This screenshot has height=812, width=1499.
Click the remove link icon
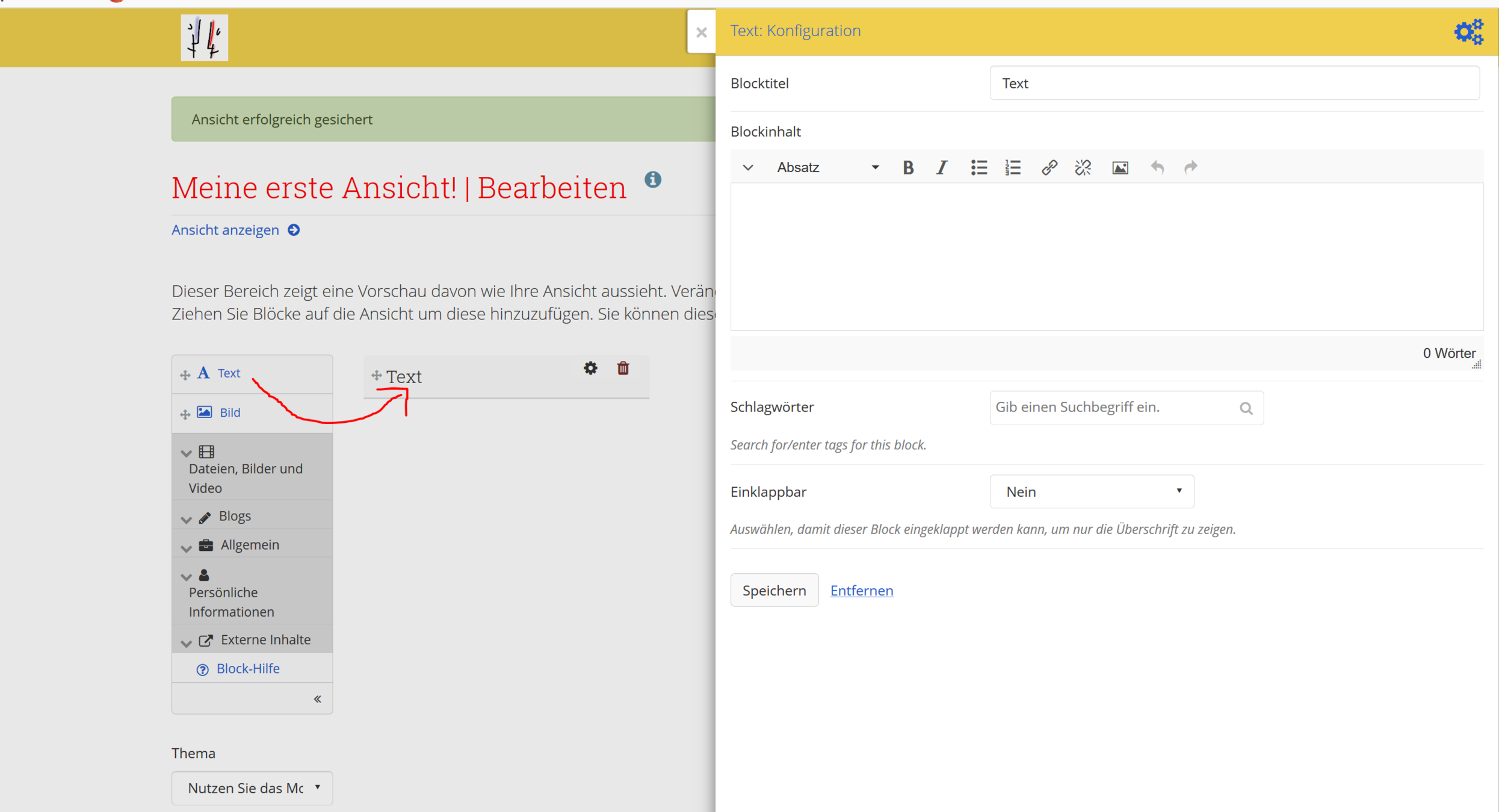coord(1083,167)
